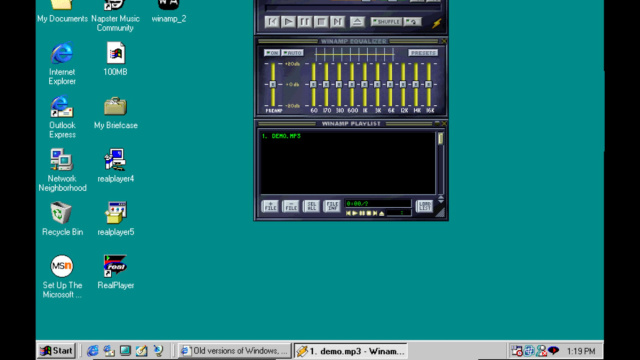Select My Briefcase desktop icon

116,113
